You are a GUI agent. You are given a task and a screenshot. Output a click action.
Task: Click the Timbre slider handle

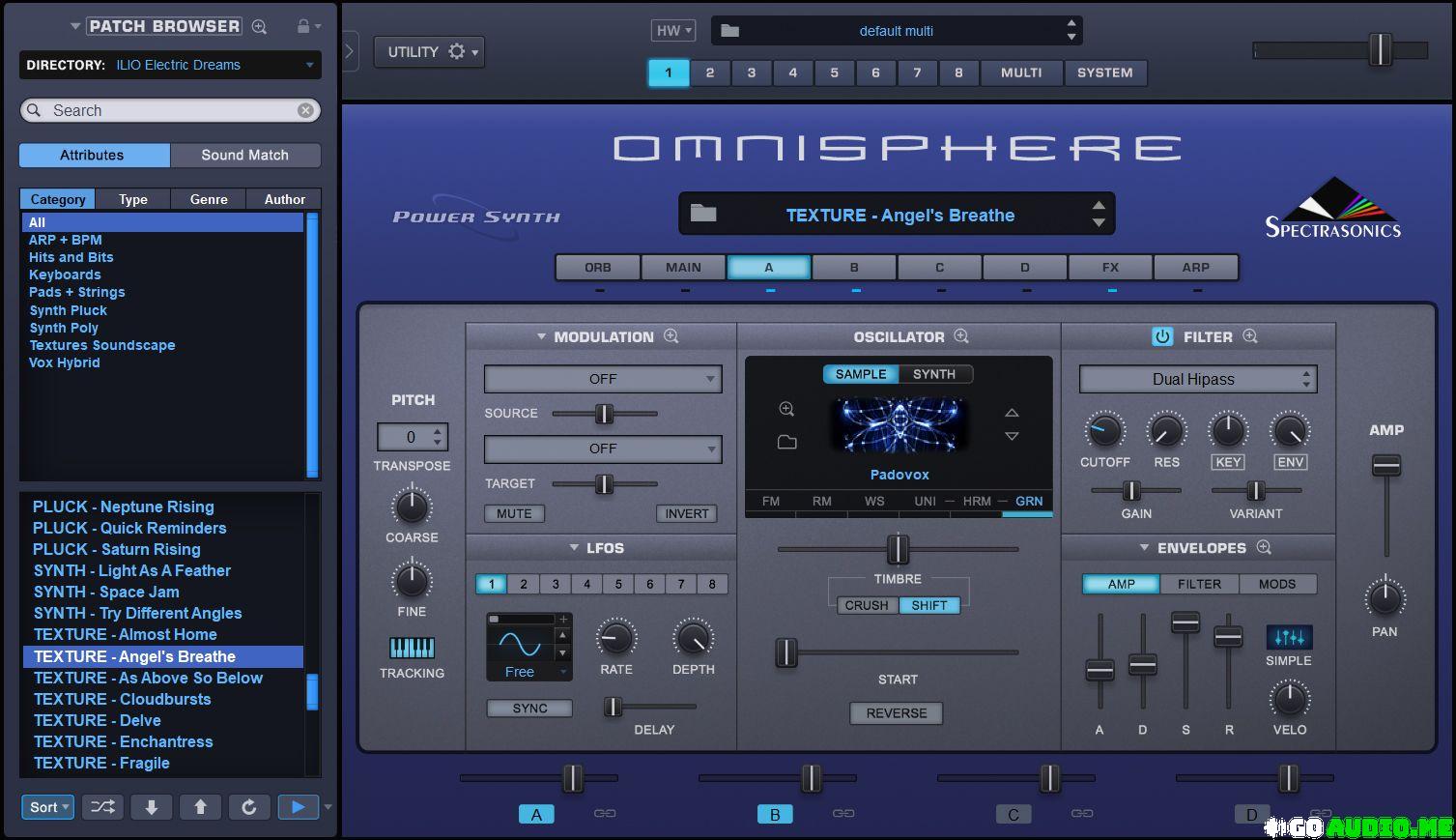(x=898, y=549)
